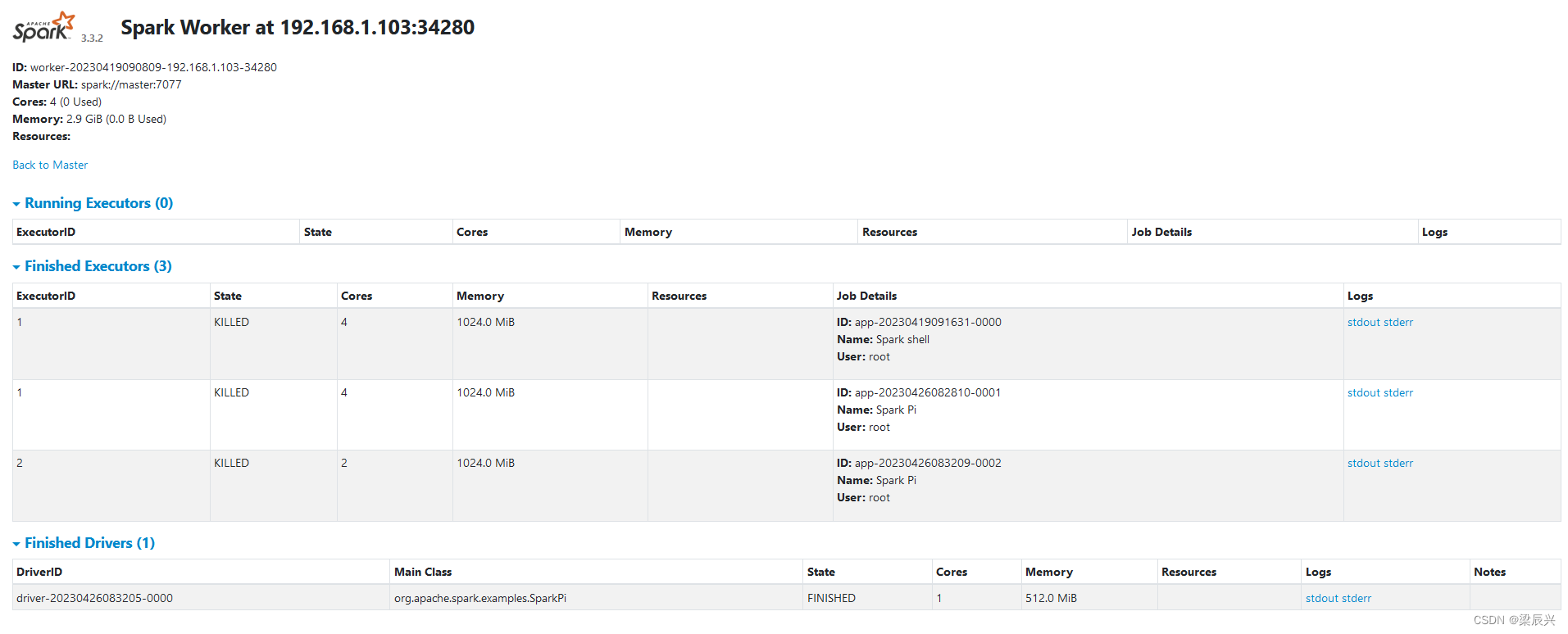Click the Apache Spark logo
The image size is (1568, 634).
click(x=43, y=27)
